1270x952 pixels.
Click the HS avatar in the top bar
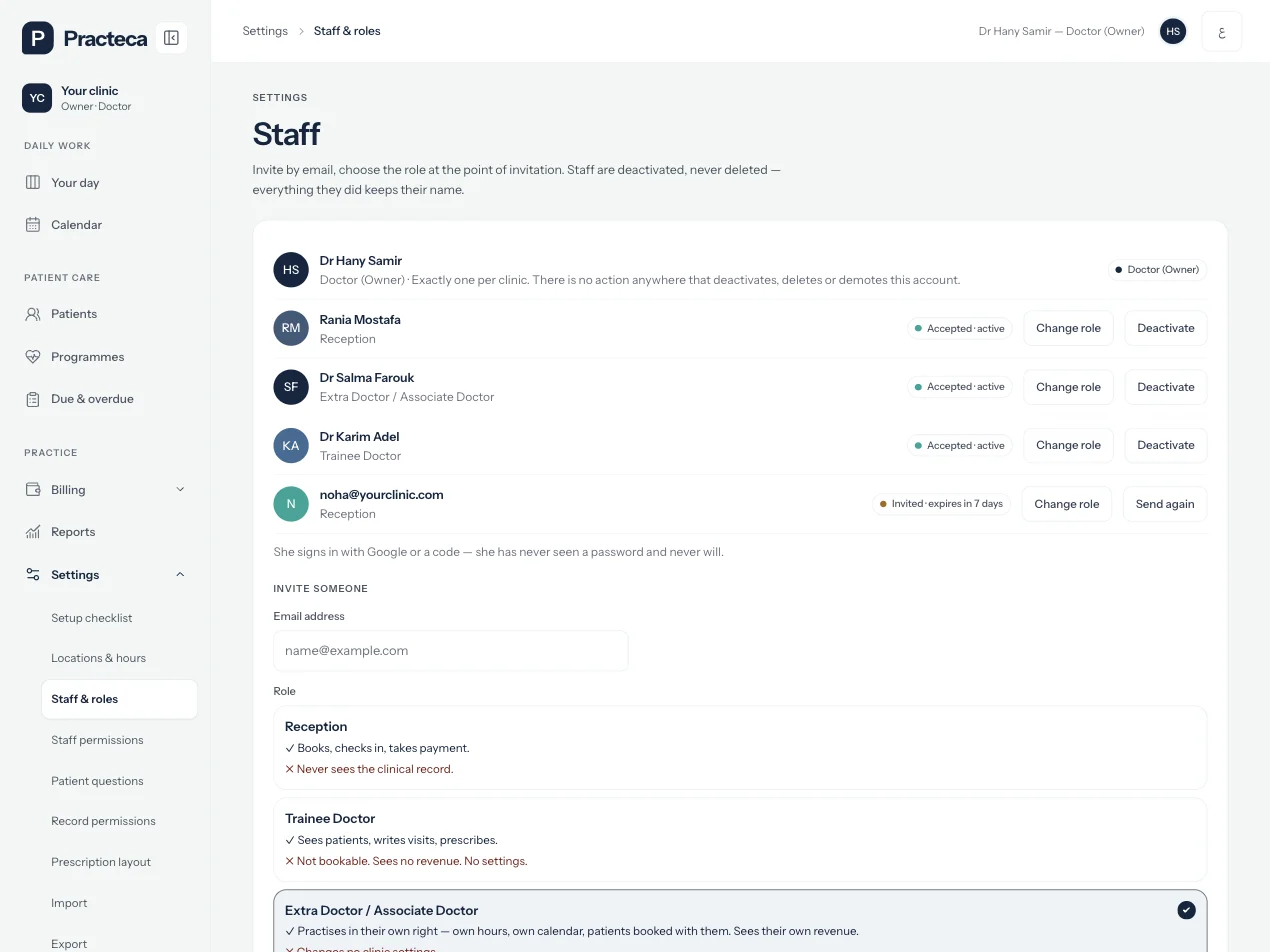click(x=1173, y=31)
